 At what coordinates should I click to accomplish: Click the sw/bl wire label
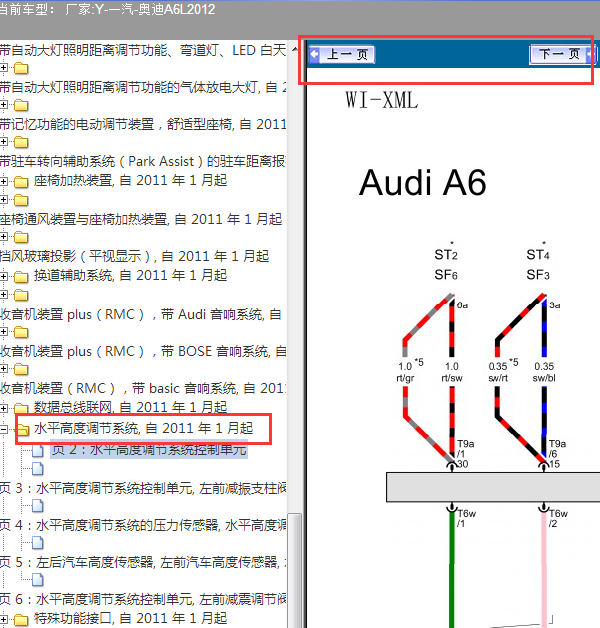(544, 378)
